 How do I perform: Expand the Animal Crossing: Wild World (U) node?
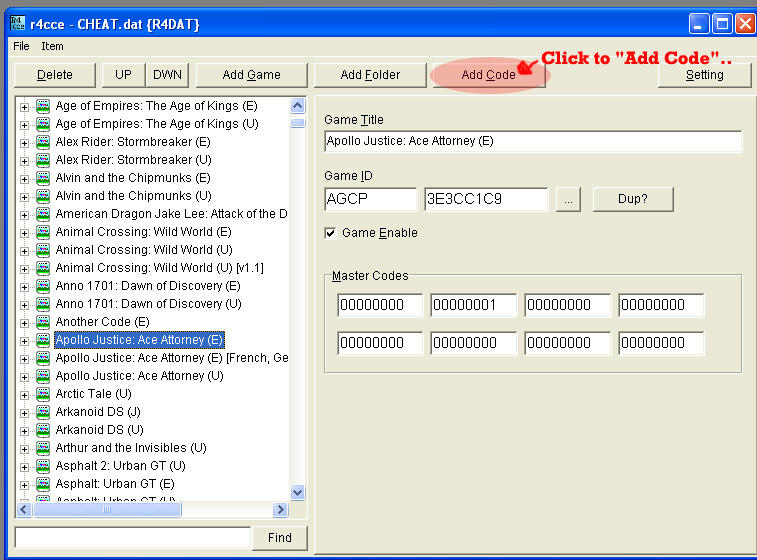(x=24, y=251)
